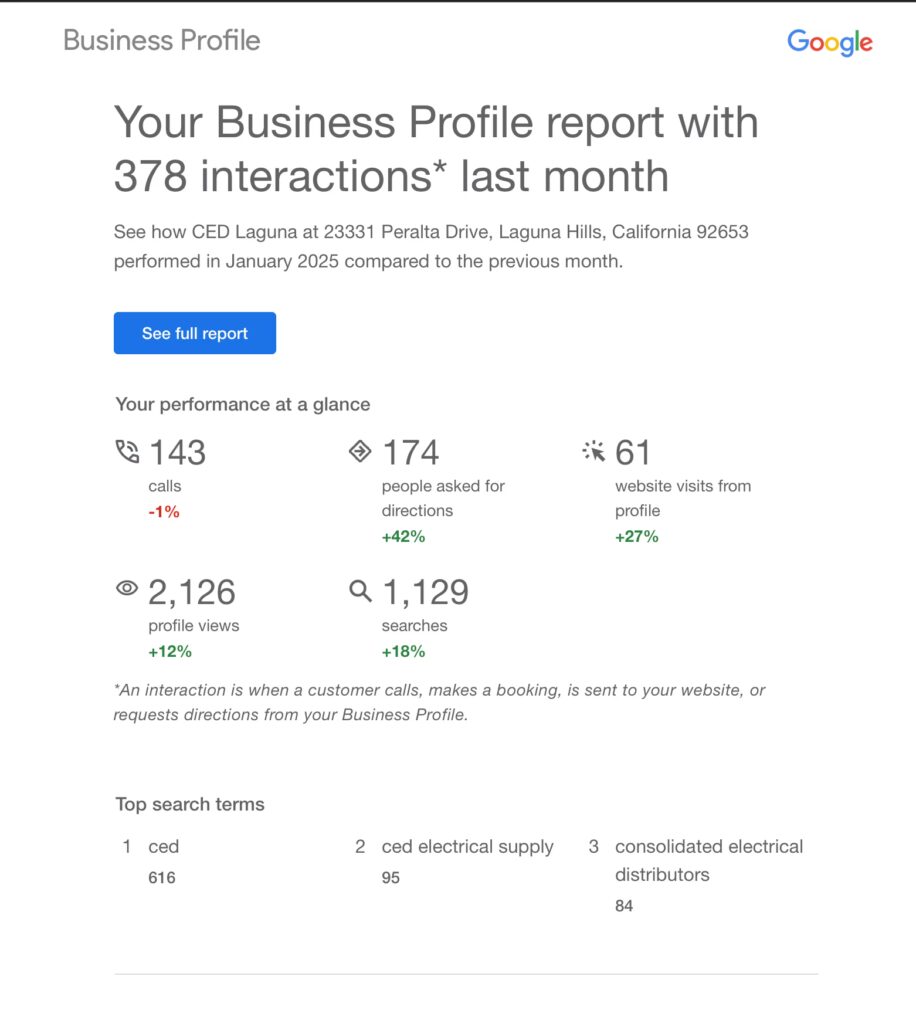Select the Business Profile header text
The width and height of the screenshot is (916, 1024).
(x=162, y=40)
